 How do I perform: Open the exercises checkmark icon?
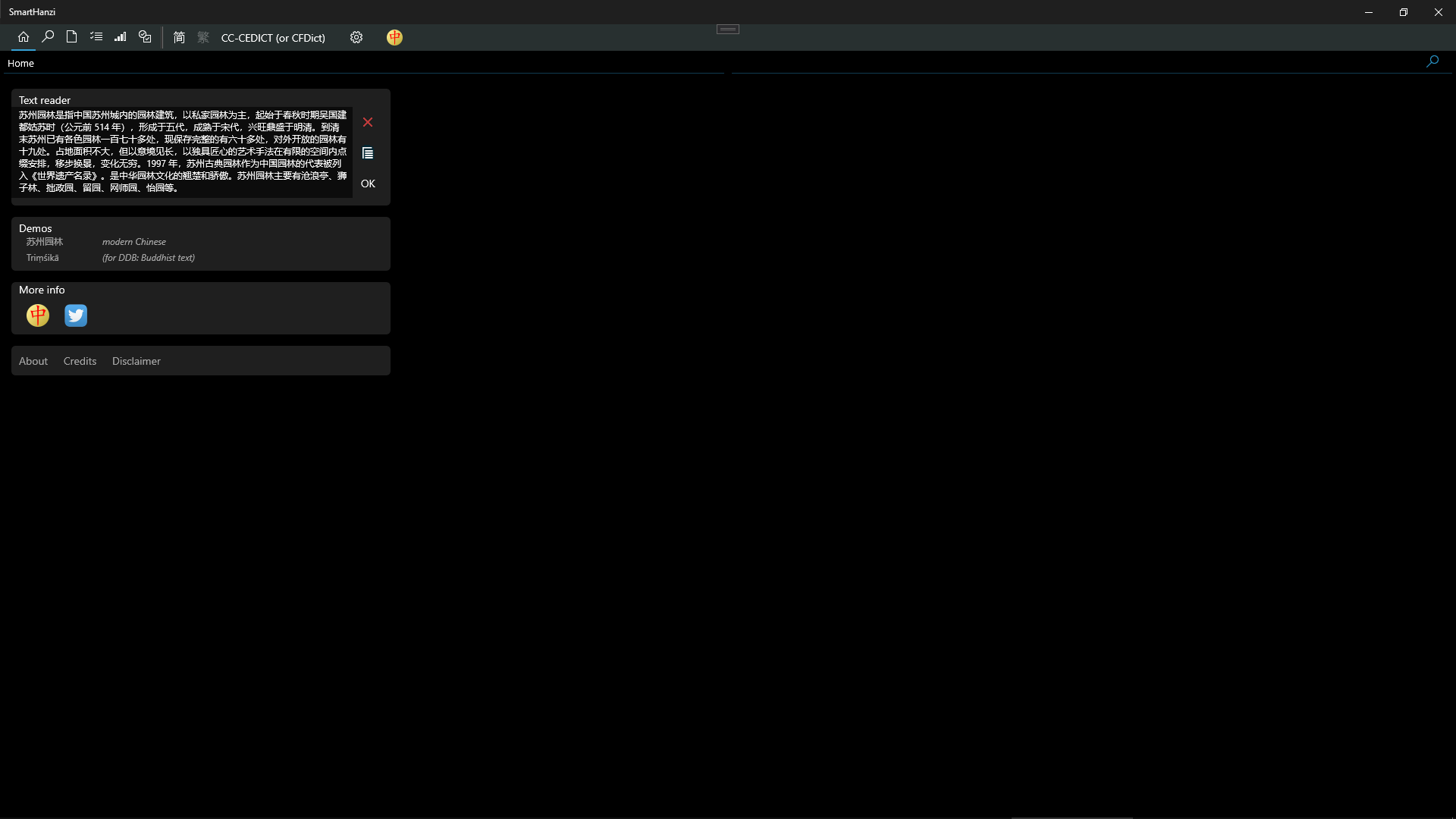[145, 36]
